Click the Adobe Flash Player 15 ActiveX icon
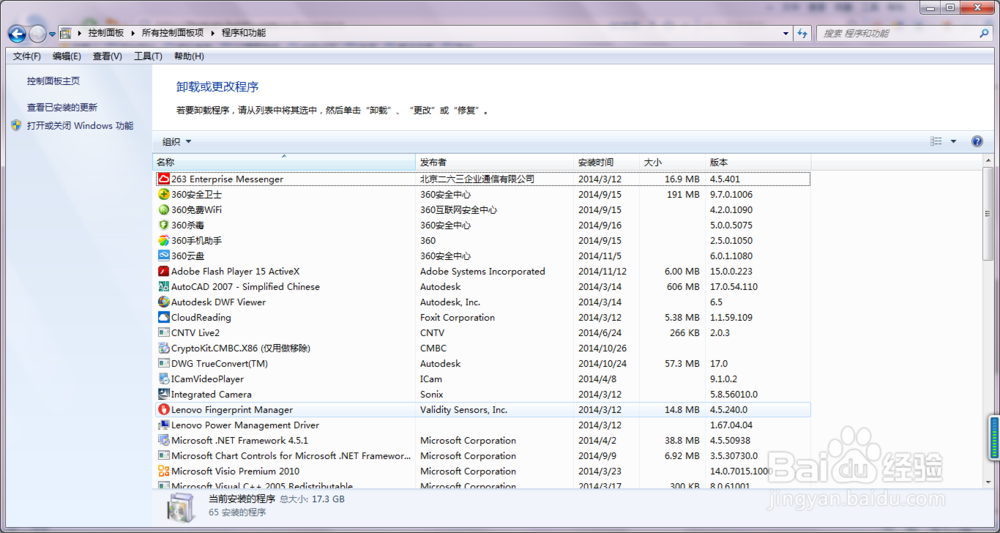Screen dimensions: 1000x533 click(163, 271)
